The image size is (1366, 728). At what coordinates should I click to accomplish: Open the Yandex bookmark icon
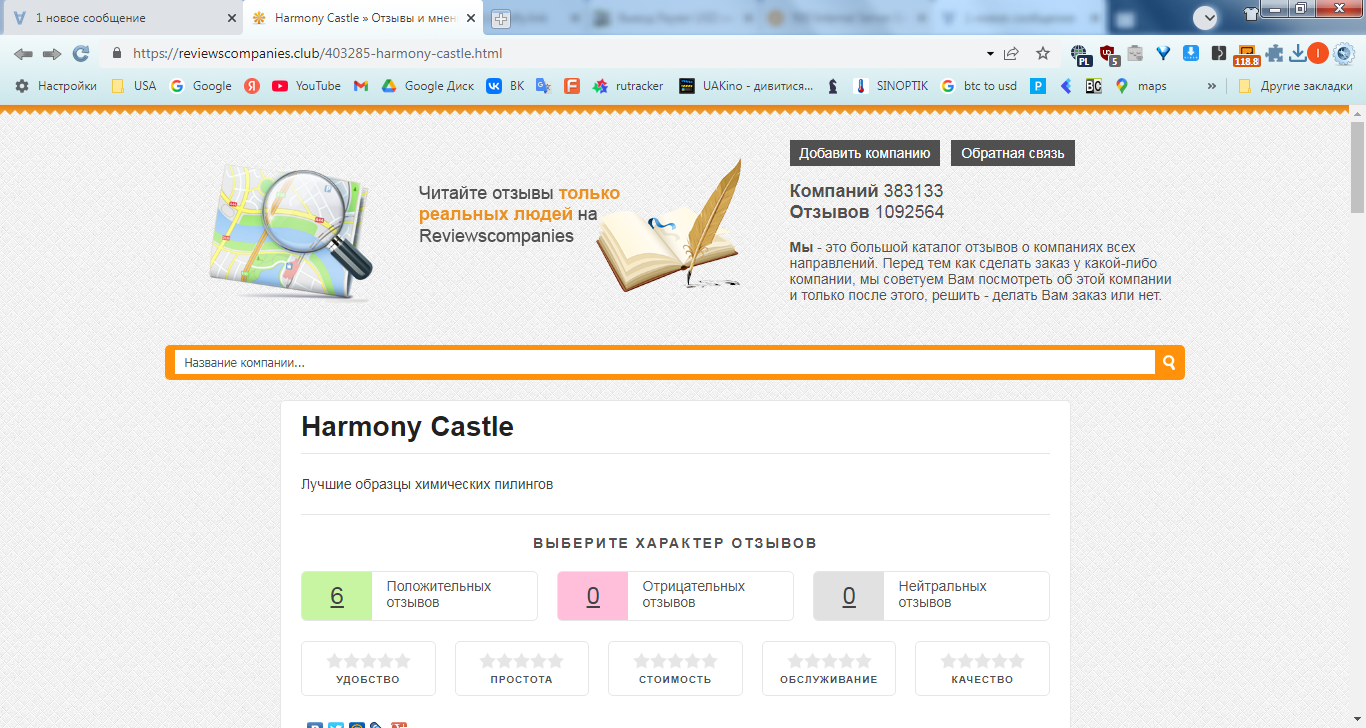pos(252,86)
